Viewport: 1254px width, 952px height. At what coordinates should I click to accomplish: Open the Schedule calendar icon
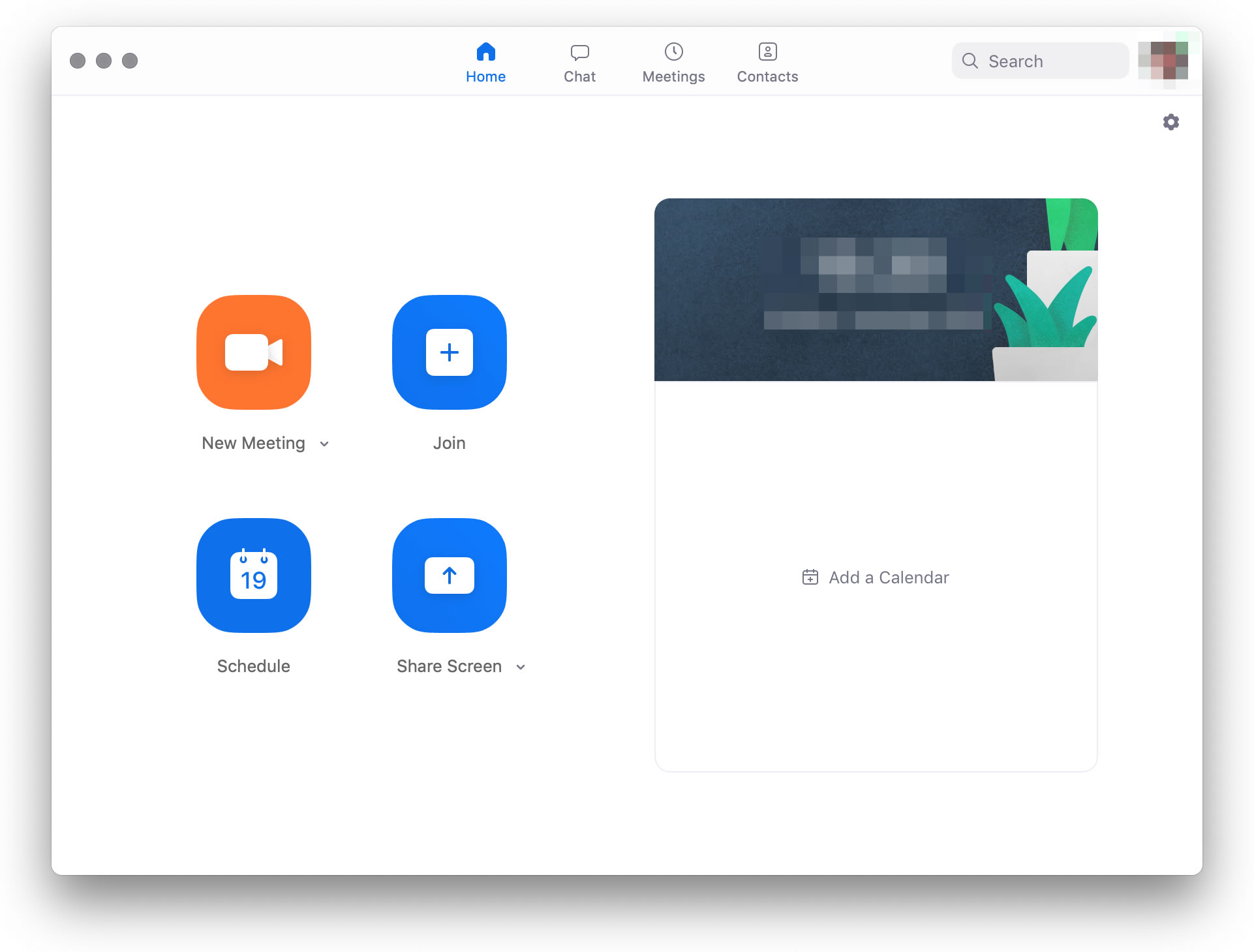coord(254,576)
